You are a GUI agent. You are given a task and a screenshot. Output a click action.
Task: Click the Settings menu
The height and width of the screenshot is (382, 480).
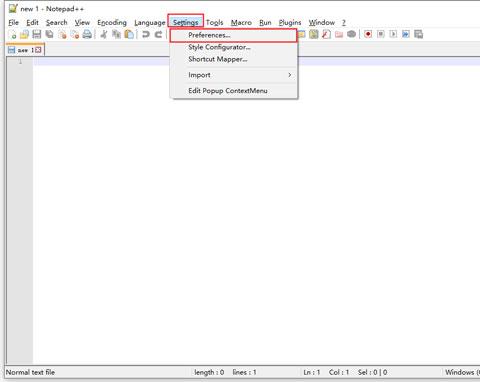186,23
